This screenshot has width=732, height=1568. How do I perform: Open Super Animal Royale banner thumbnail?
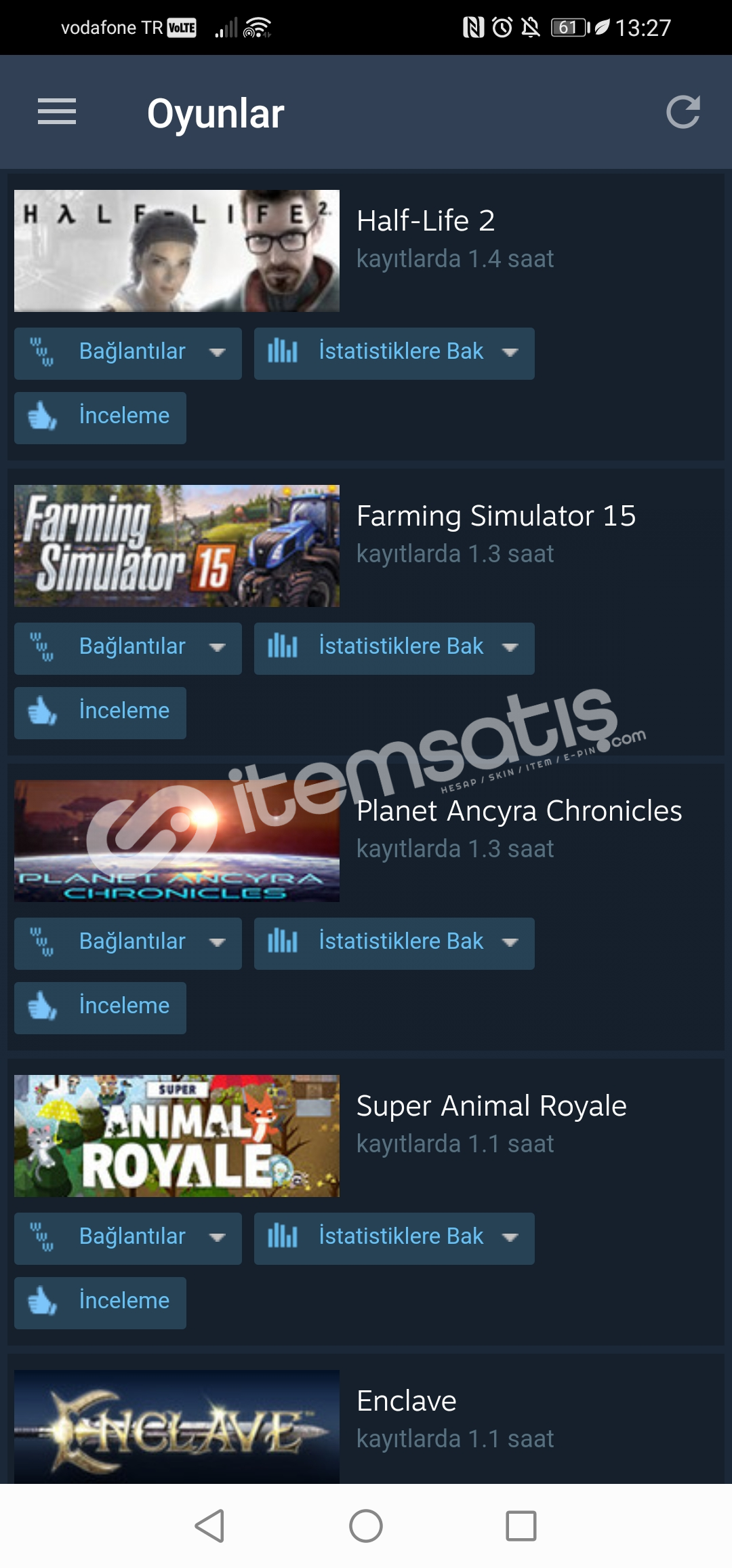click(177, 1136)
